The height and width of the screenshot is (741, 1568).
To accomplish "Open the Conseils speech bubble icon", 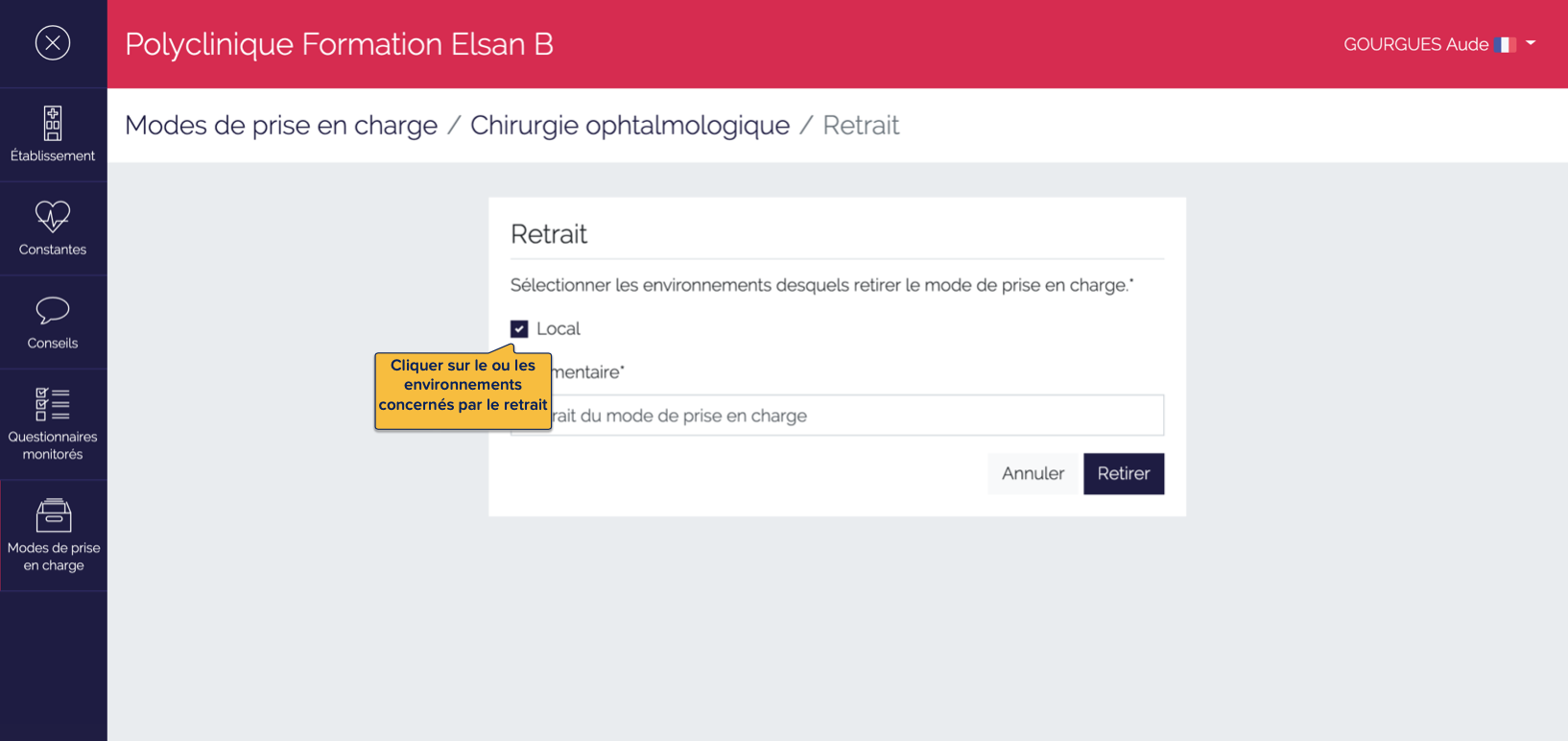I will pos(53,312).
